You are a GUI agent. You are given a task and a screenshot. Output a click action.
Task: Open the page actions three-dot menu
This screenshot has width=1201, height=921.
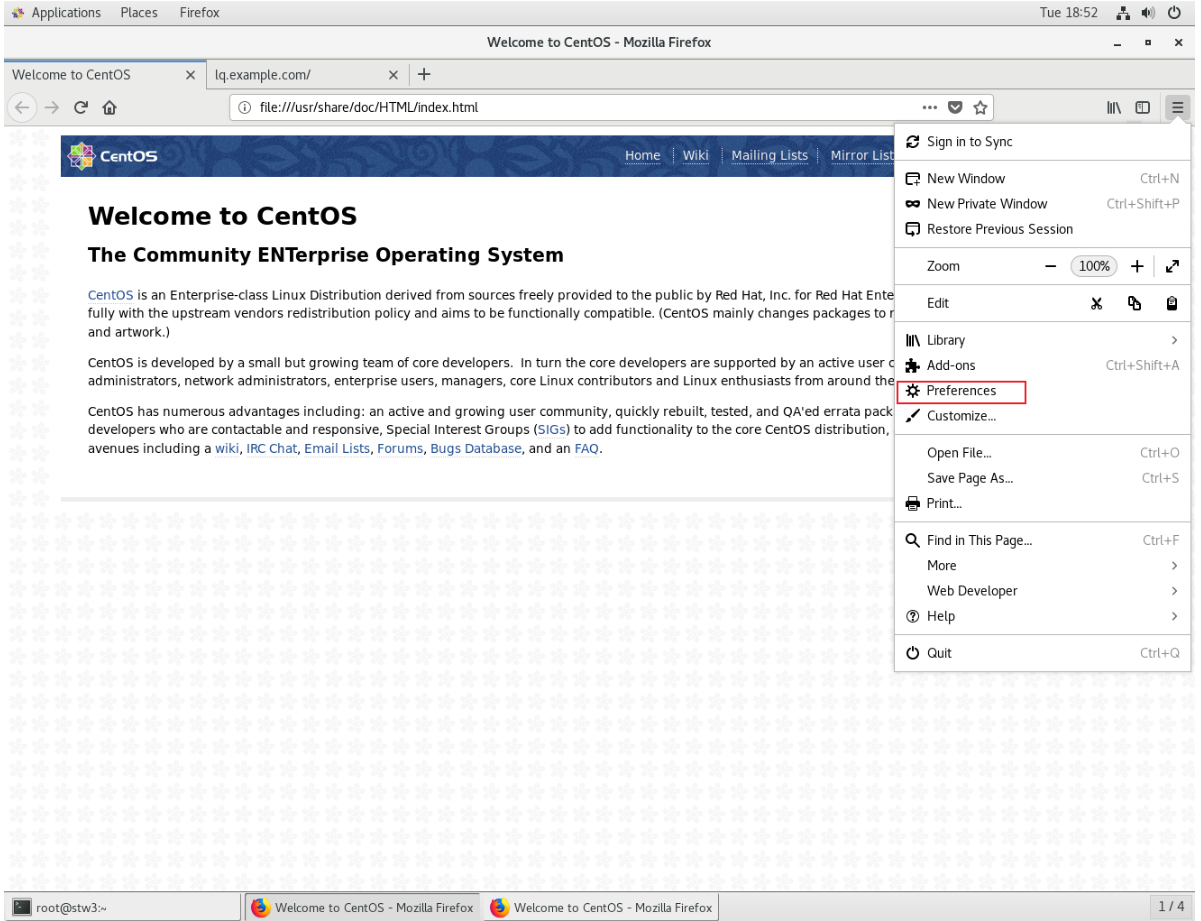tap(930, 107)
